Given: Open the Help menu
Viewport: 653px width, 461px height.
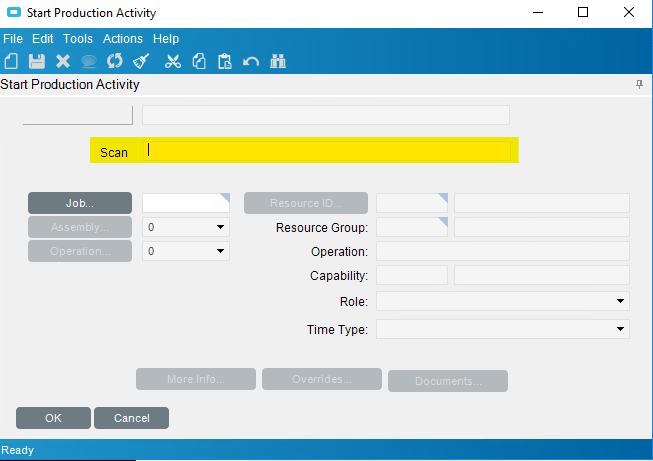Looking at the screenshot, I should click(x=166, y=39).
